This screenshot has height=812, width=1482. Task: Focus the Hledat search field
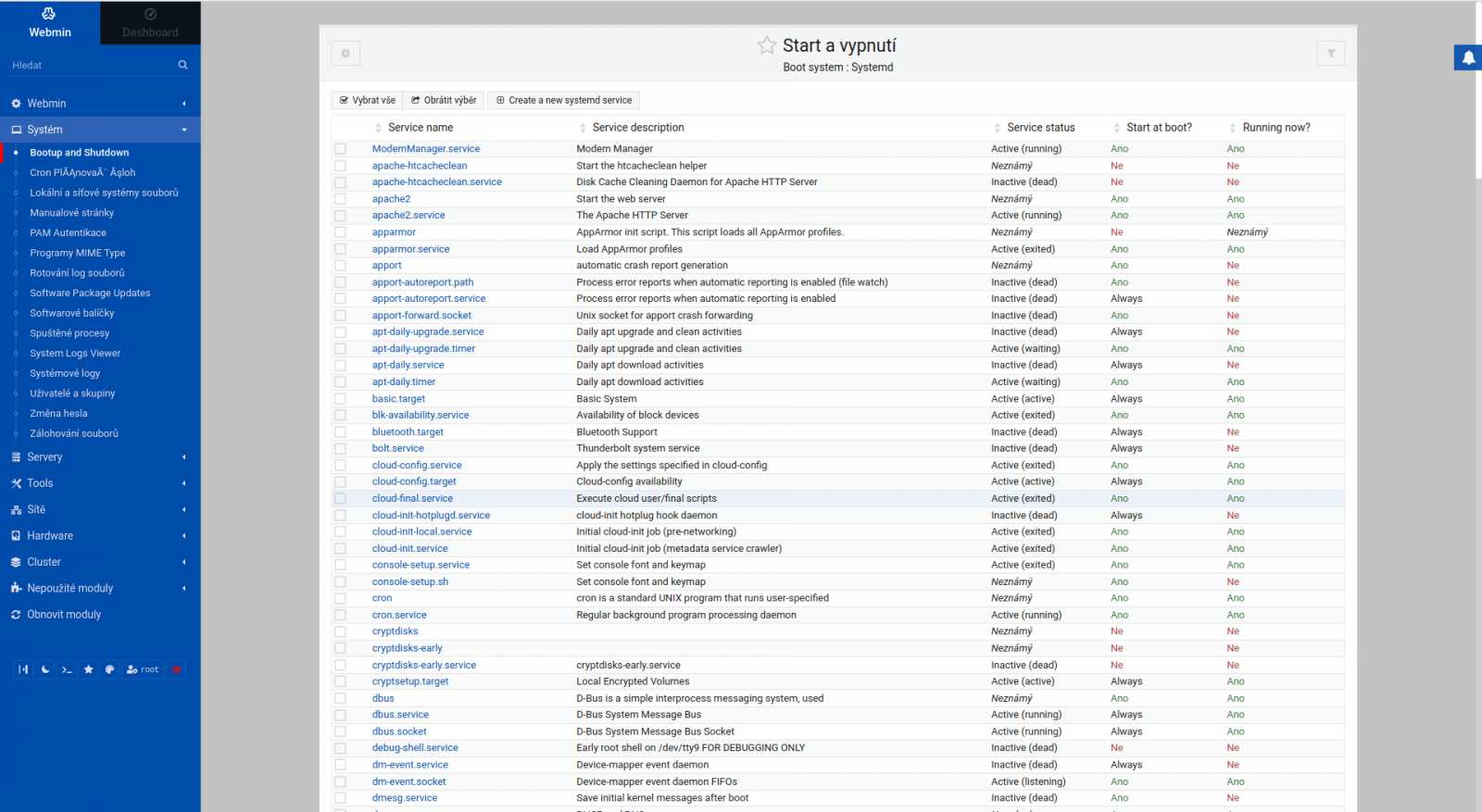[x=91, y=65]
